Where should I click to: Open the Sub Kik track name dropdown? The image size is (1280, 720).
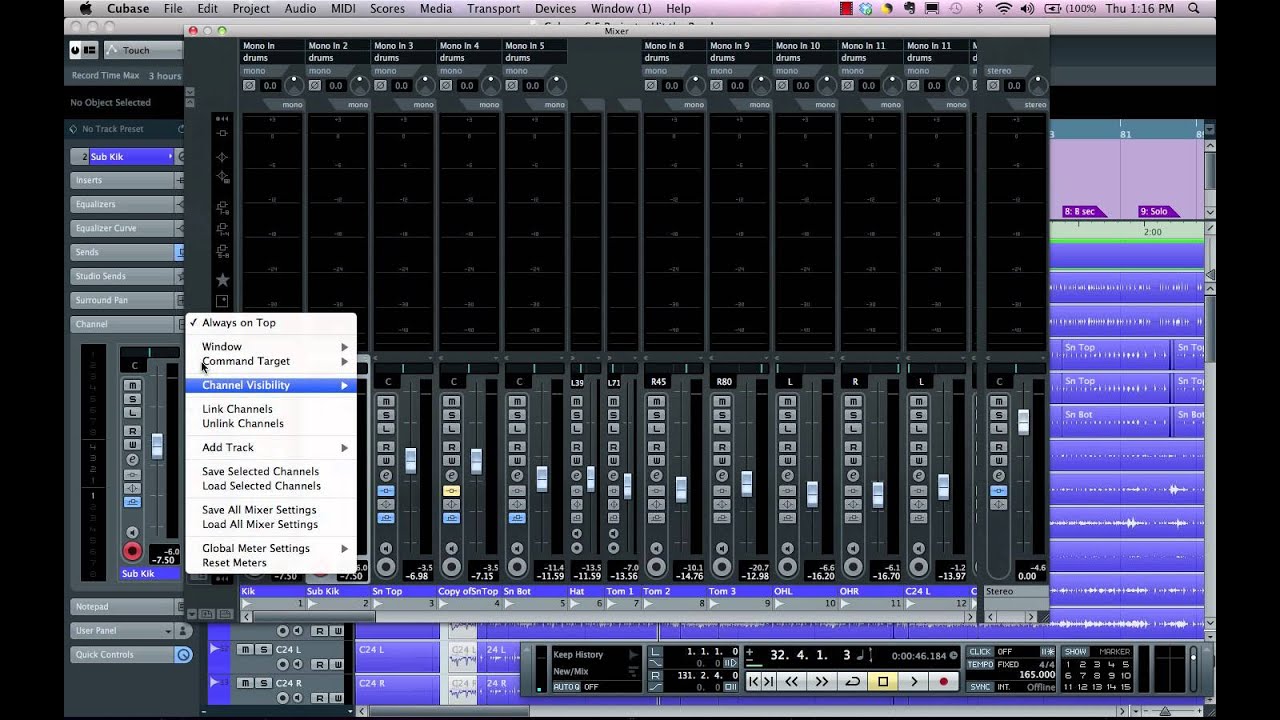(171, 157)
